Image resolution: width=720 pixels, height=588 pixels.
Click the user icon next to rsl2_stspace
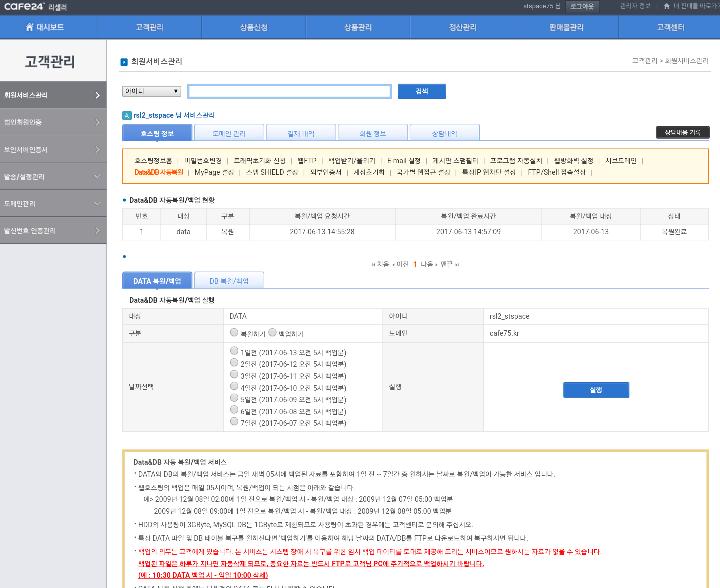pyautogui.click(x=127, y=115)
